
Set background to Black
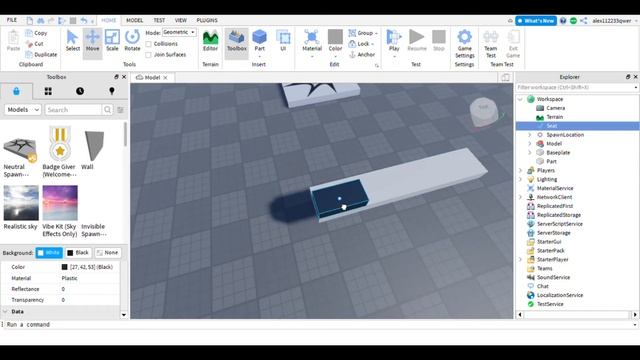[x=78, y=253]
